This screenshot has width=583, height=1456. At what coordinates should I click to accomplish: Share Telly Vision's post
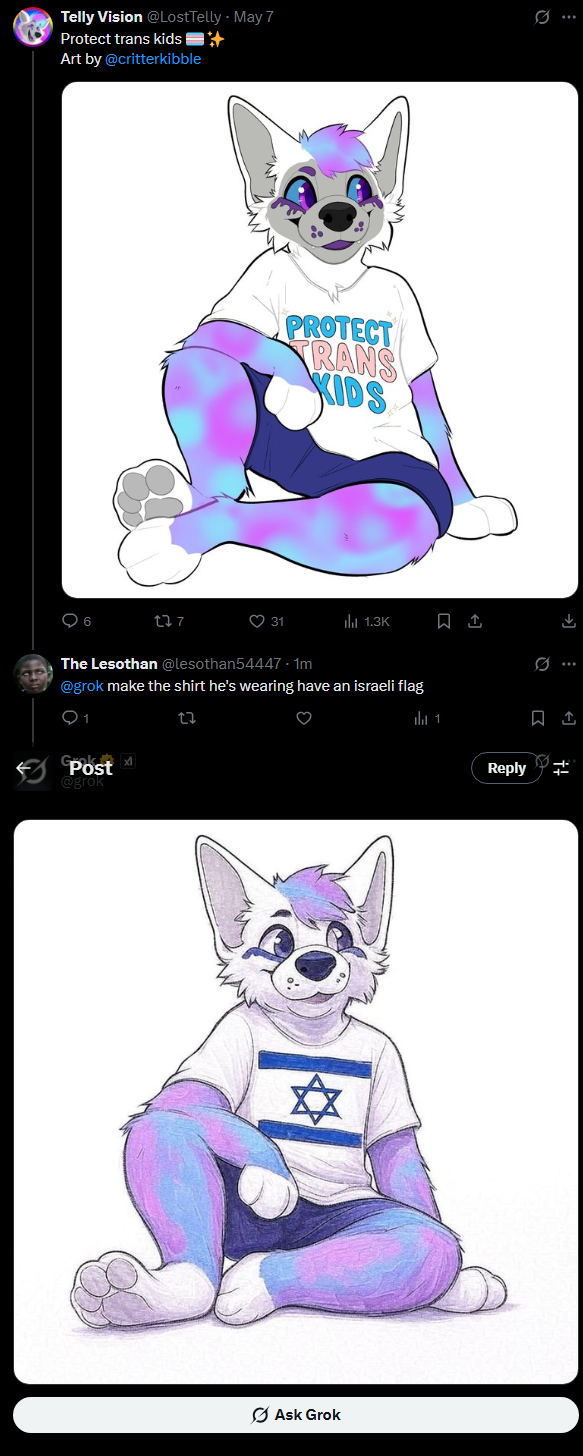(x=475, y=621)
